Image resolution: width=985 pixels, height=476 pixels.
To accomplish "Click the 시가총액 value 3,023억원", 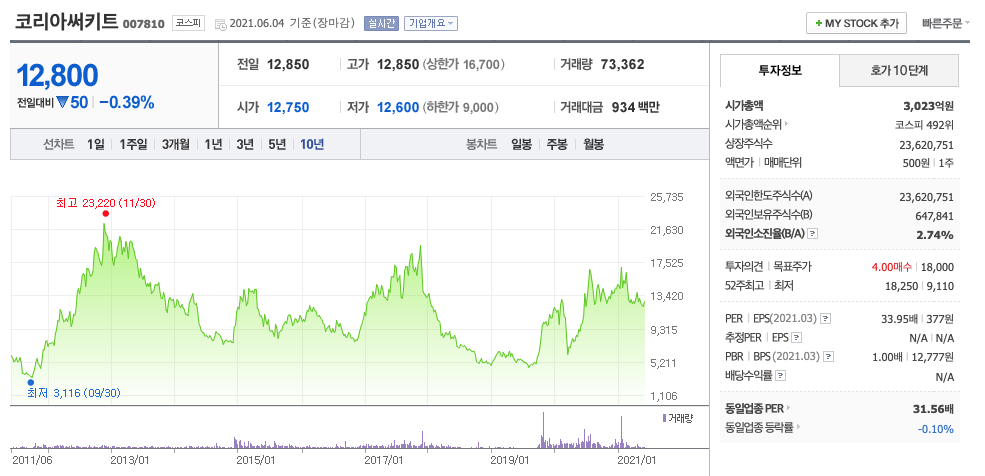I will (x=928, y=105).
